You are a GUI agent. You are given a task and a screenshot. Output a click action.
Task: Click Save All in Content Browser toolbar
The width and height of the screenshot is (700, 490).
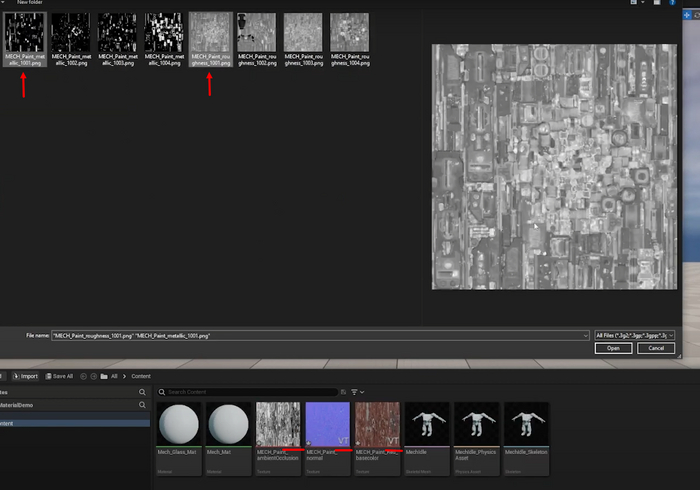[59, 376]
